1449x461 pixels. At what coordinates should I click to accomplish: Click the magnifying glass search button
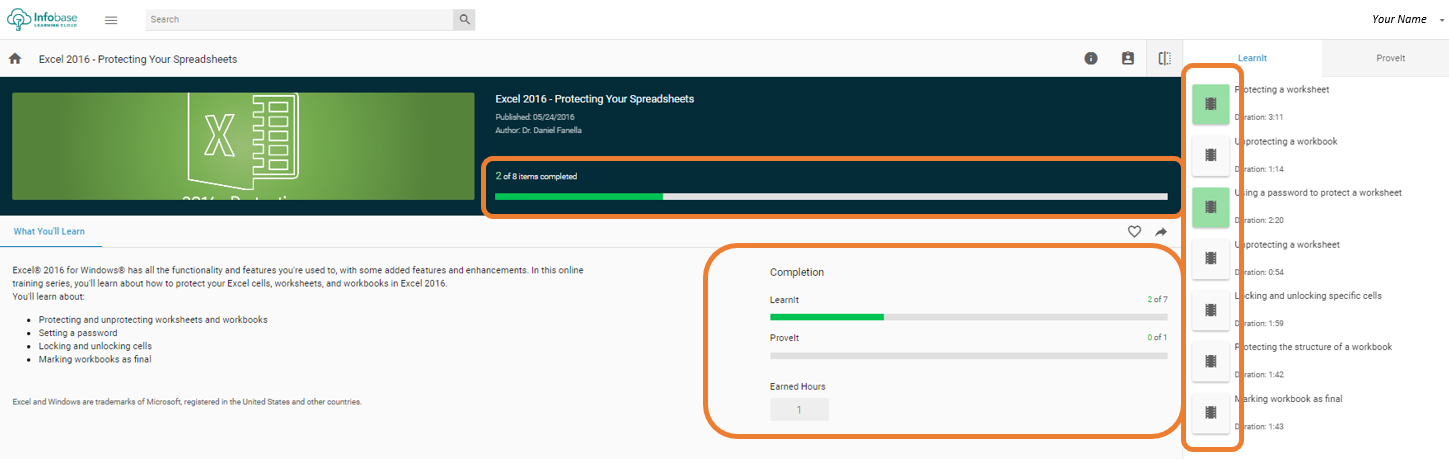point(464,19)
